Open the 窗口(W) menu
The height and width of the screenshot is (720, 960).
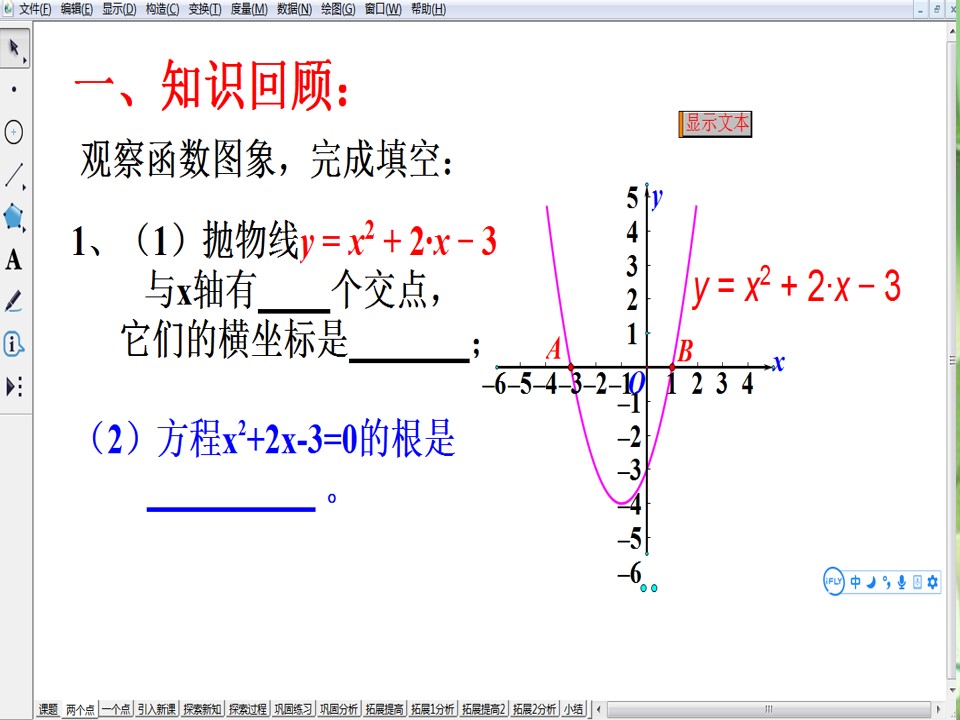coord(383,10)
